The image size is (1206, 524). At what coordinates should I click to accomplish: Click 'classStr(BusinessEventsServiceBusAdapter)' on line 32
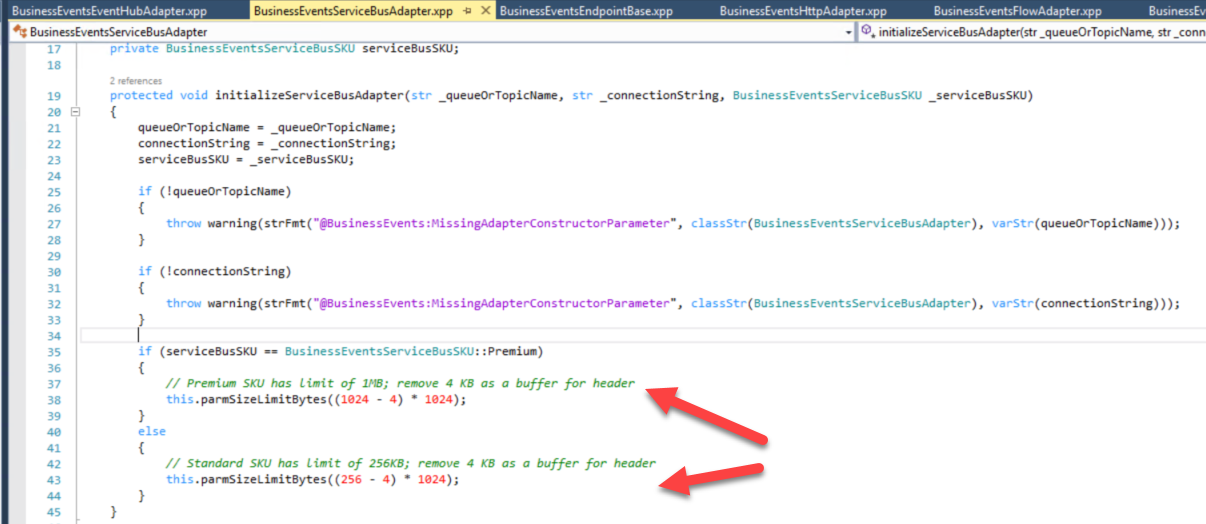pos(832,304)
